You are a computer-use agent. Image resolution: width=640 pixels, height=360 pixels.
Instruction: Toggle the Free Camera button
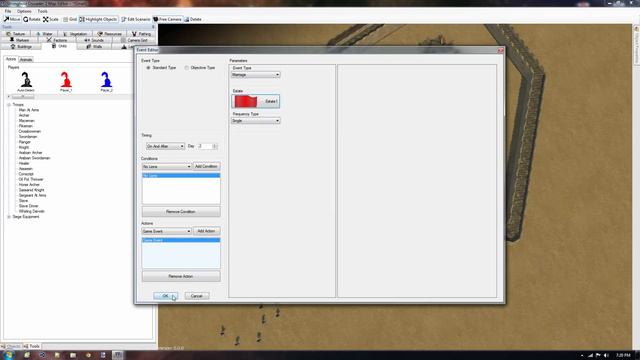(167, 19)
